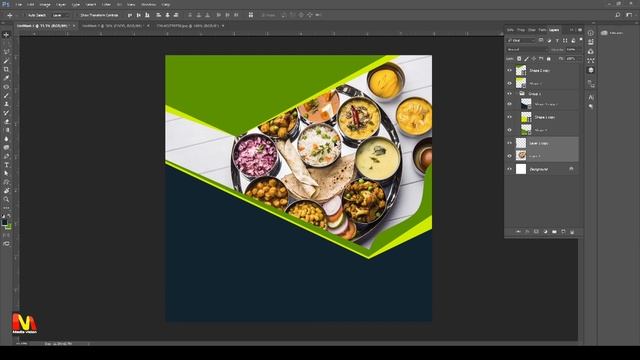Collapse the Group 1 folder
Image resolution: width=640 pixels, height=360 pixels.
click(x=517, y=93)
